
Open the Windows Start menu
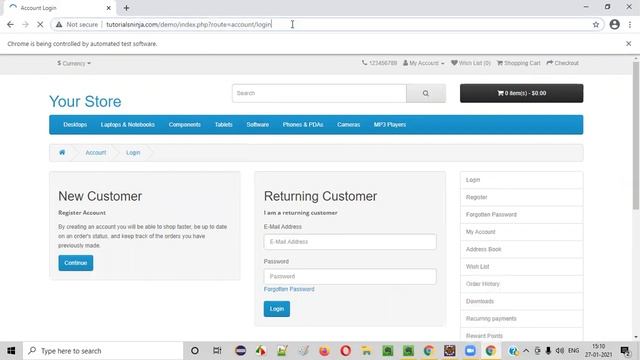coord(11,351)
